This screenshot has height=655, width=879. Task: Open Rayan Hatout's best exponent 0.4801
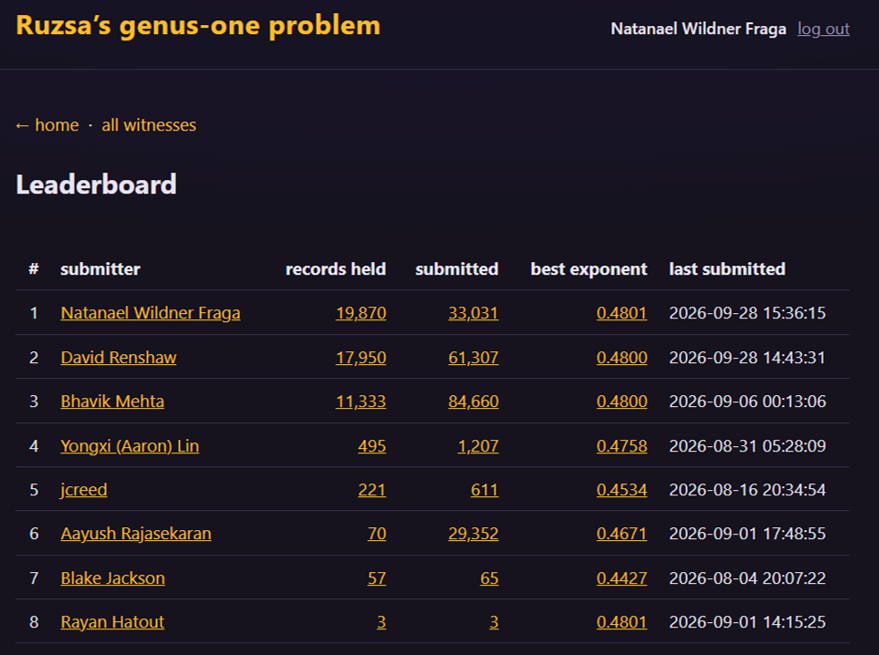pos(622,622)
